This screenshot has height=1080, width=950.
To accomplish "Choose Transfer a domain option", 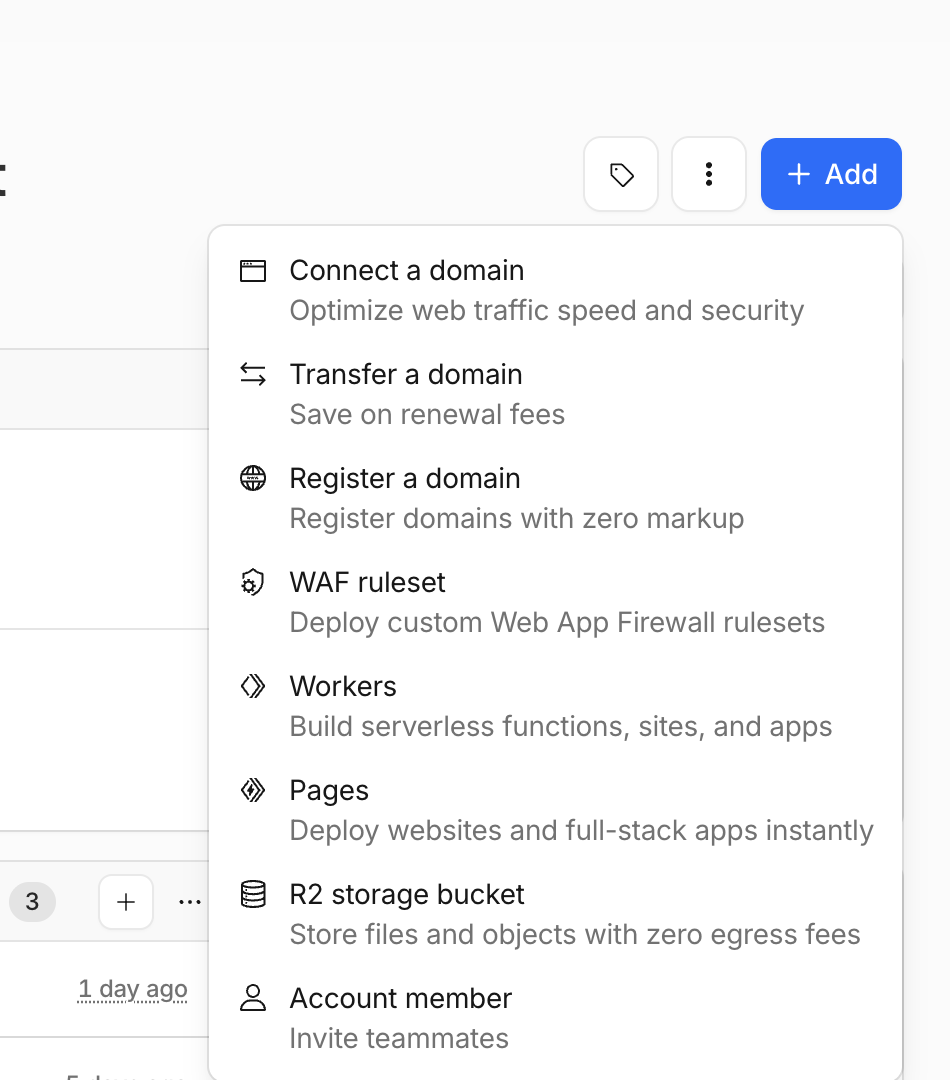I will pyautogui.click(x=555, y=394).
